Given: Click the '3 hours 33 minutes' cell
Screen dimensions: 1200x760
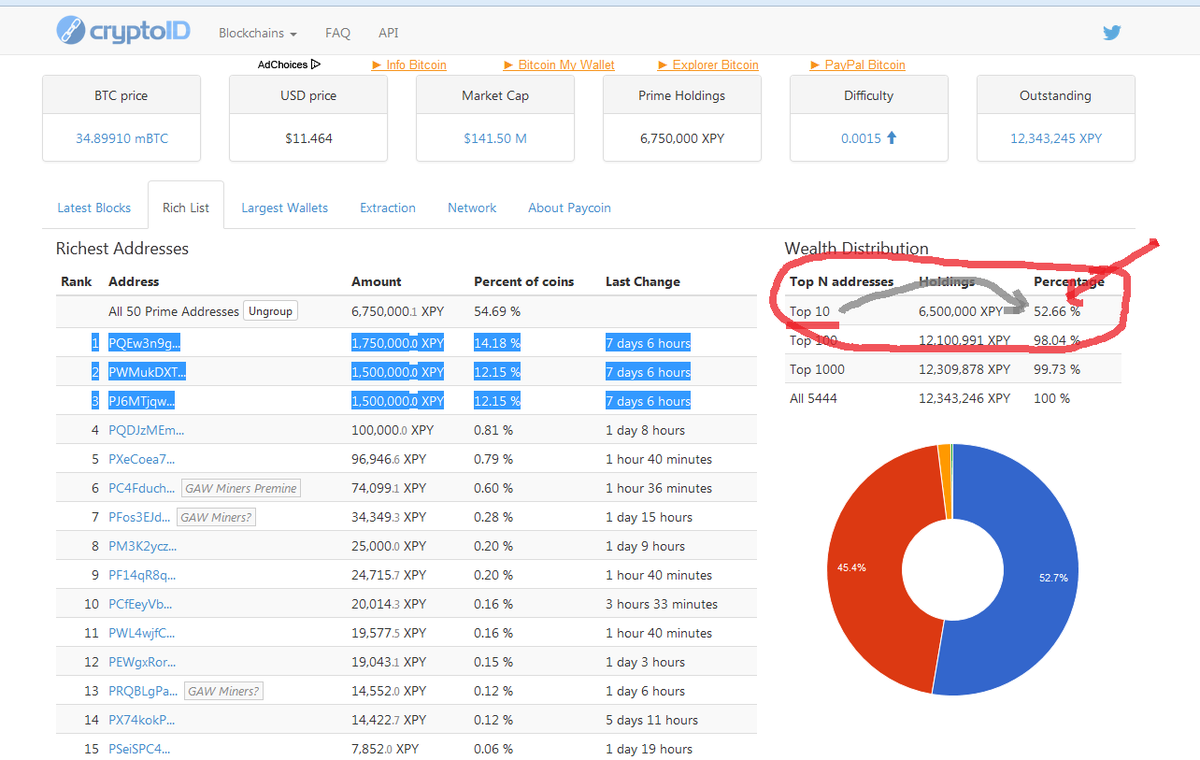Looking at the screenshot, I should 662,604.
